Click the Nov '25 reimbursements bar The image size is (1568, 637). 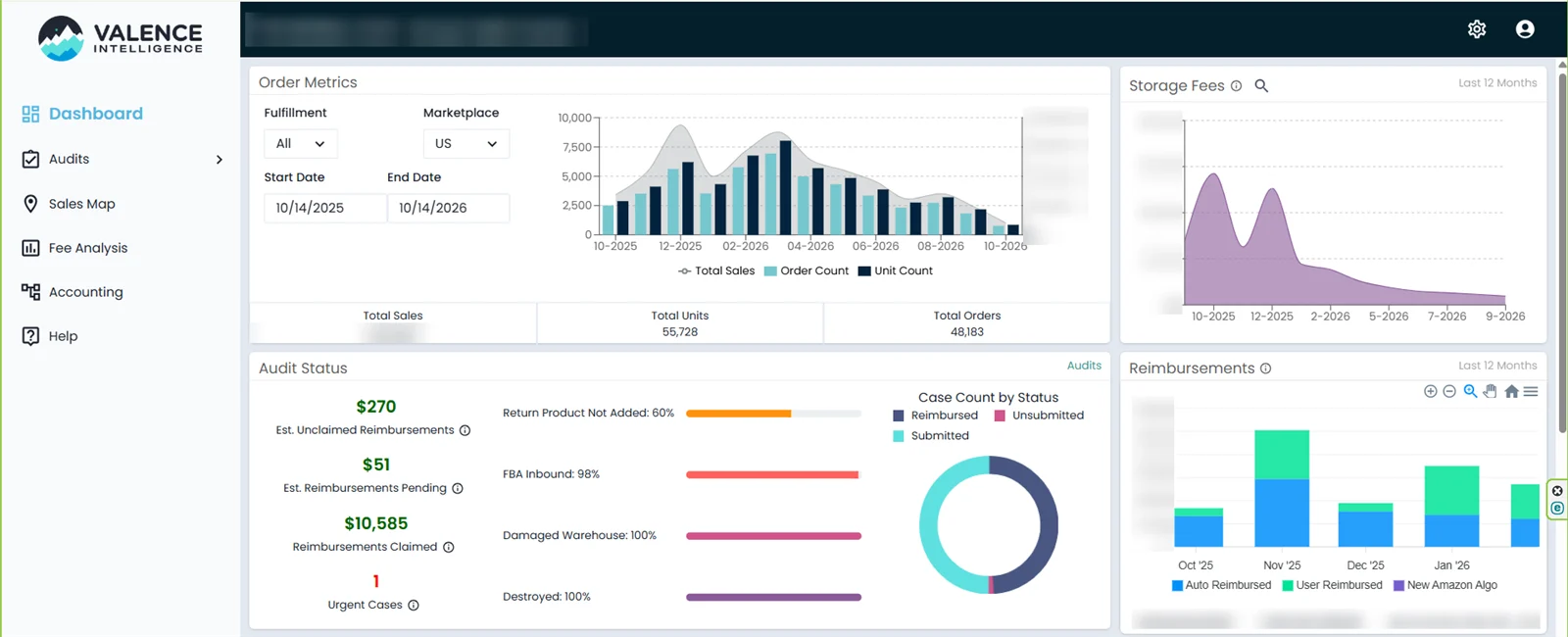coord(1282,488)
